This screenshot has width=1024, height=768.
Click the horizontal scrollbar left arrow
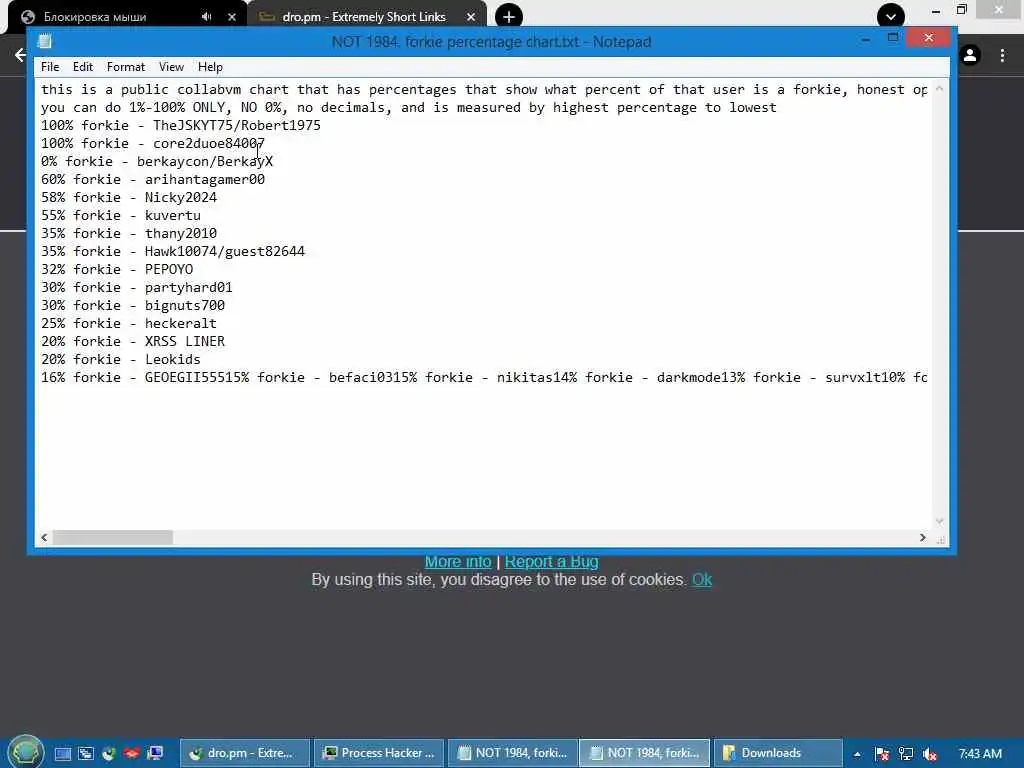44,537
